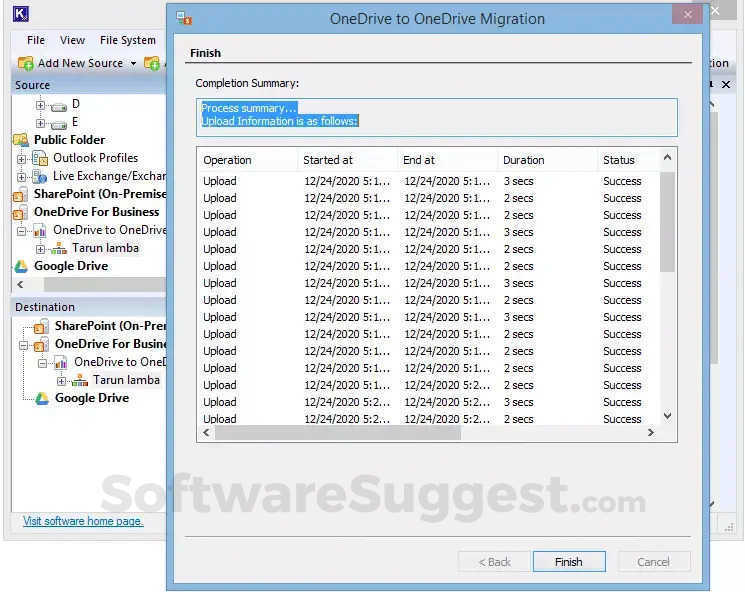This screenshot has height=592, width=745.
Task: Collapse OneDrive to OneDrive node in Destination
Action: (x=42, y=363)
